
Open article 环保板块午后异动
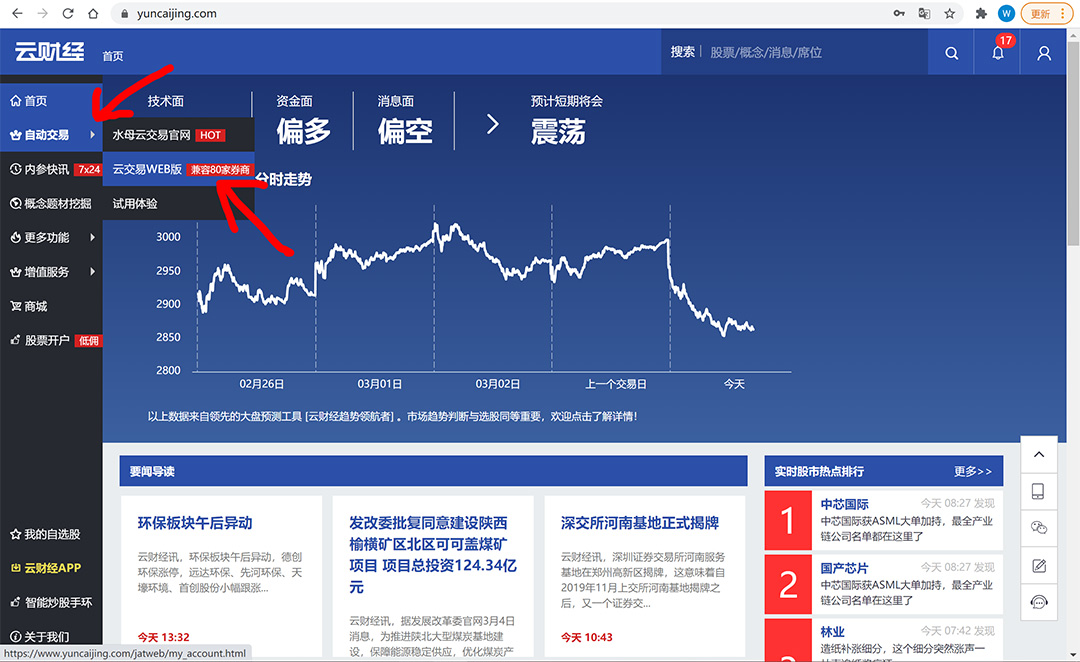(x=195, y=523)
